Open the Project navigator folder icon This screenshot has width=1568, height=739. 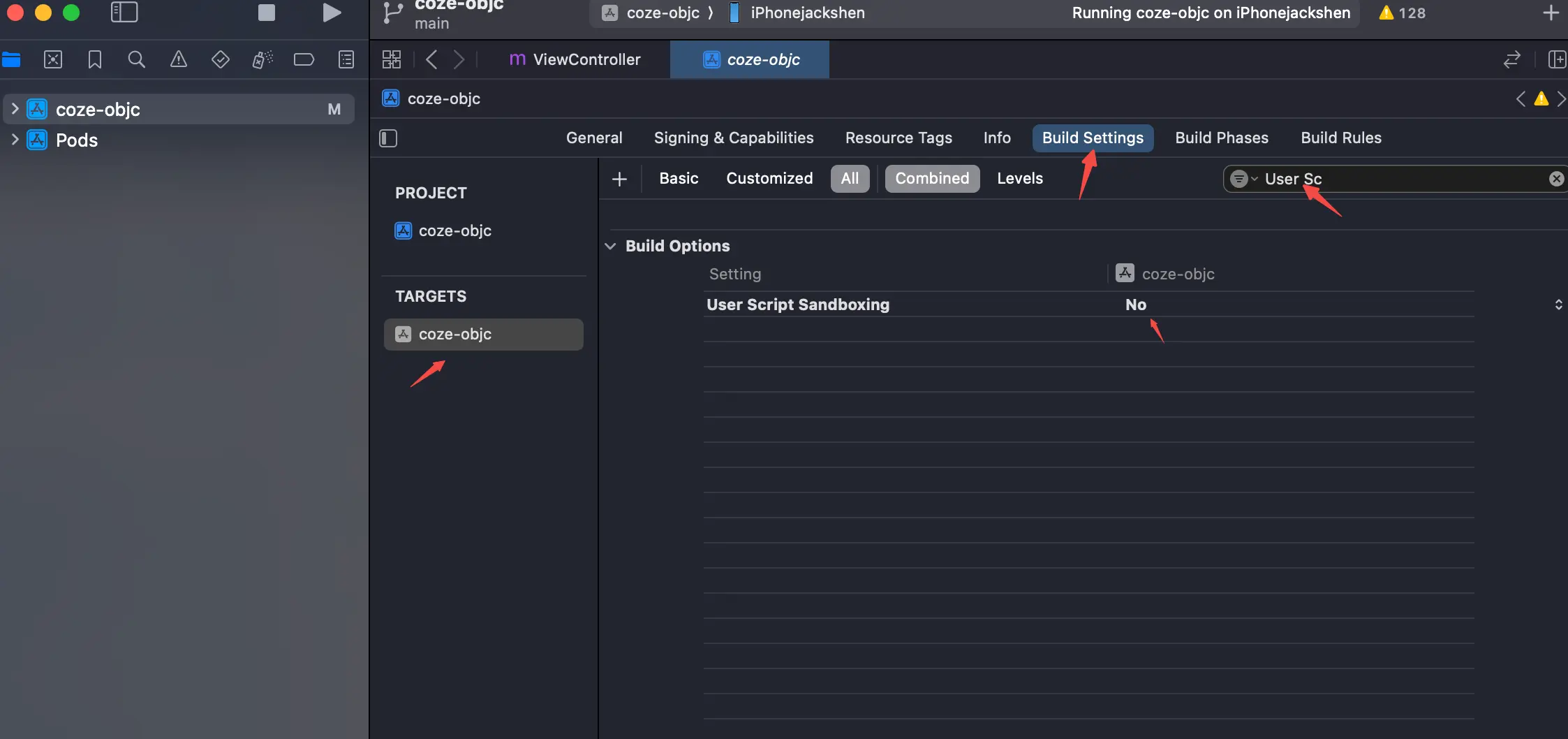click(11, 59)
